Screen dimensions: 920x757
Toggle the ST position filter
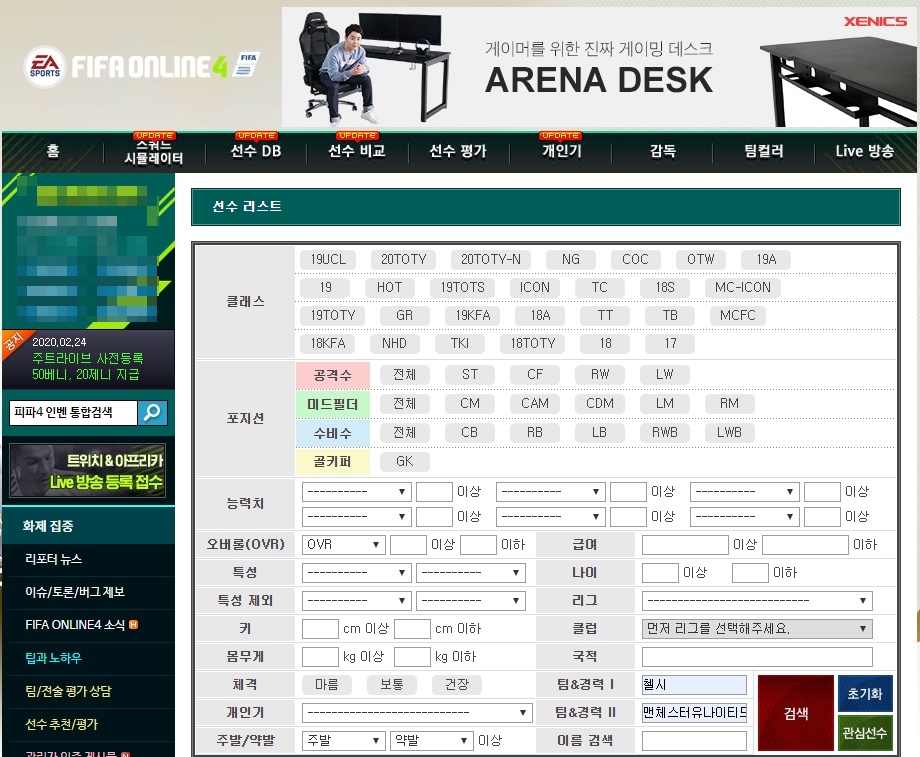click(470, 374)
